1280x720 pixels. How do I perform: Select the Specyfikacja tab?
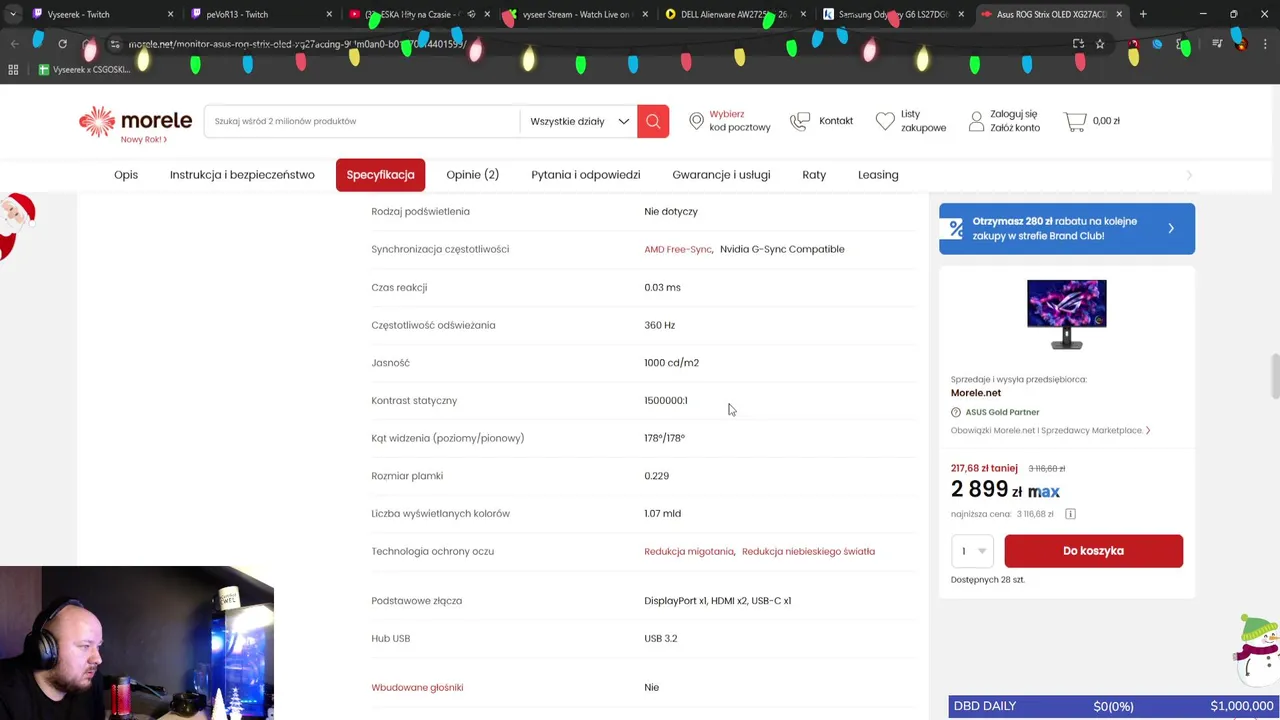(380, 175)
